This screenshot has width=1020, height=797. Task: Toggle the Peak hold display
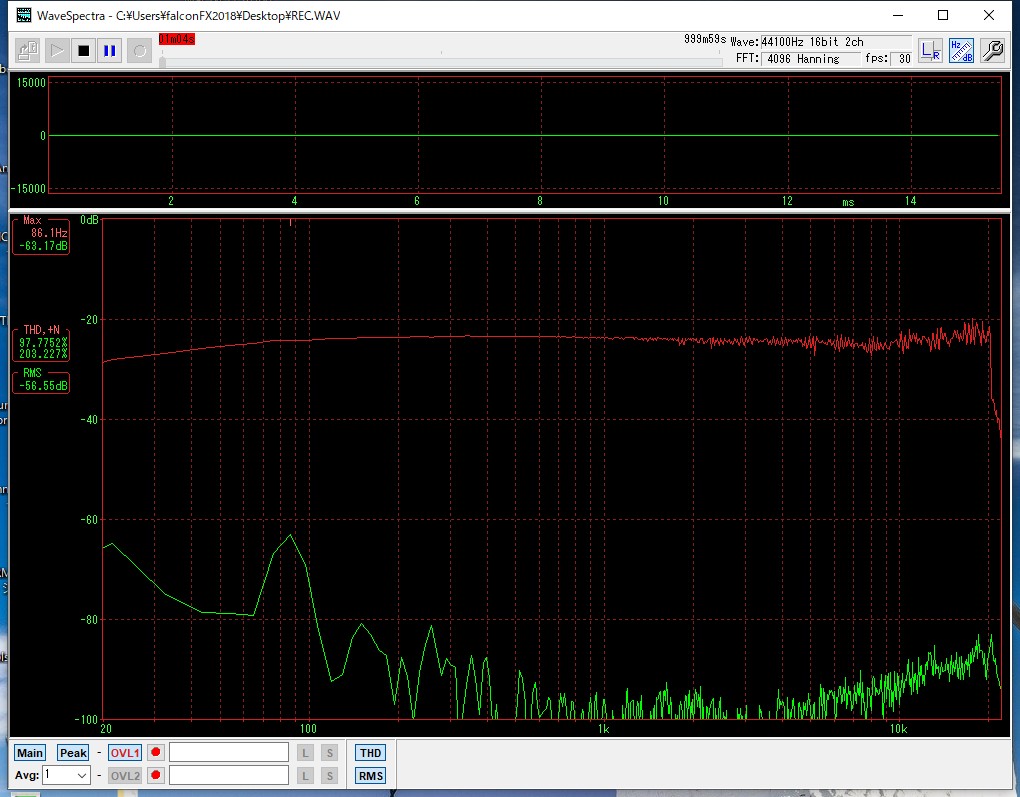[73, 753]
